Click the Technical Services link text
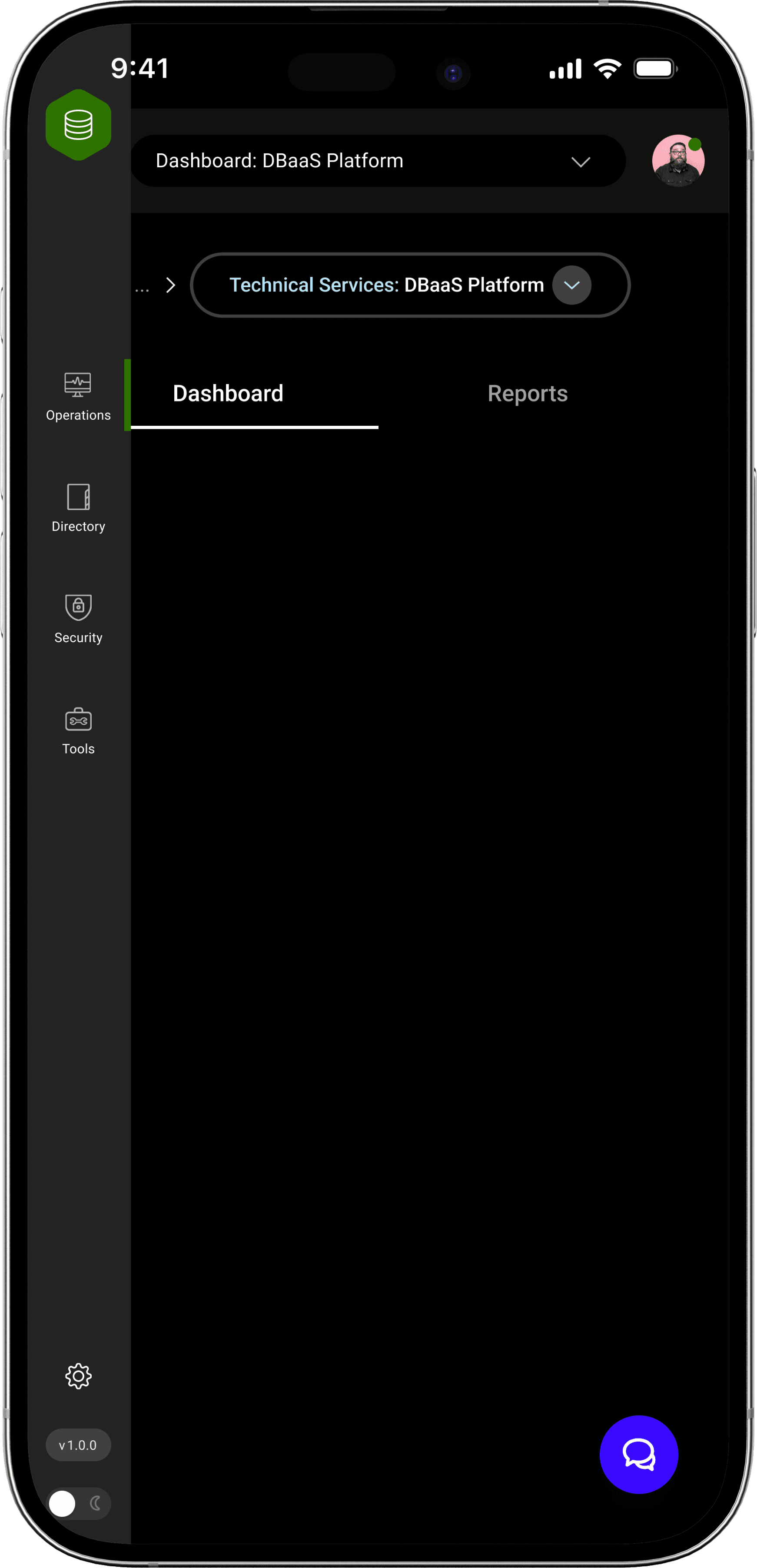 [314, 285]
